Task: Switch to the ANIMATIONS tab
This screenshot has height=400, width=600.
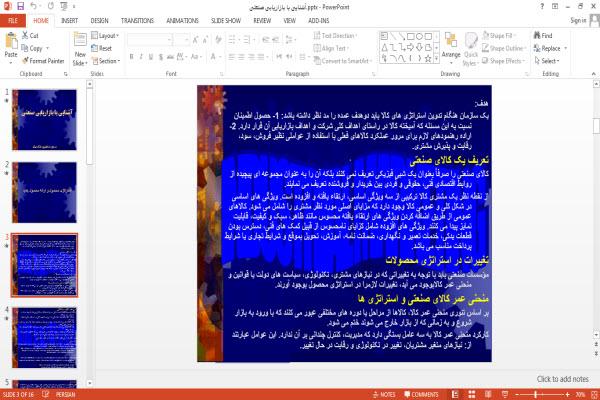Action: [183, 21]
